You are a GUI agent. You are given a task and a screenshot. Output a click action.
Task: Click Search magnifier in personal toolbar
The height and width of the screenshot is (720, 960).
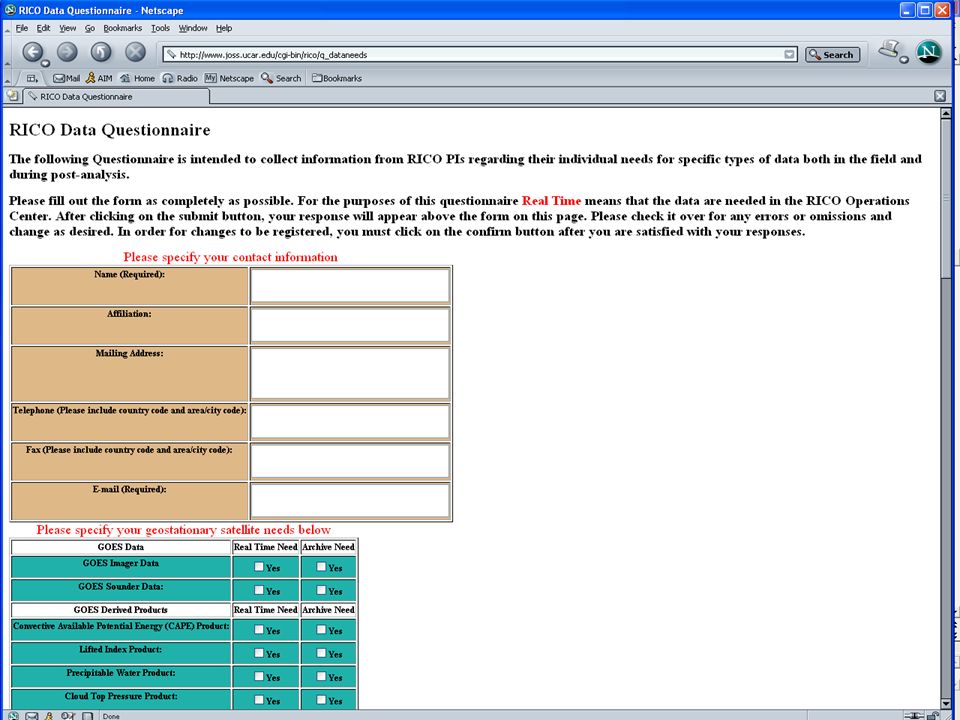tap(281, 78)
